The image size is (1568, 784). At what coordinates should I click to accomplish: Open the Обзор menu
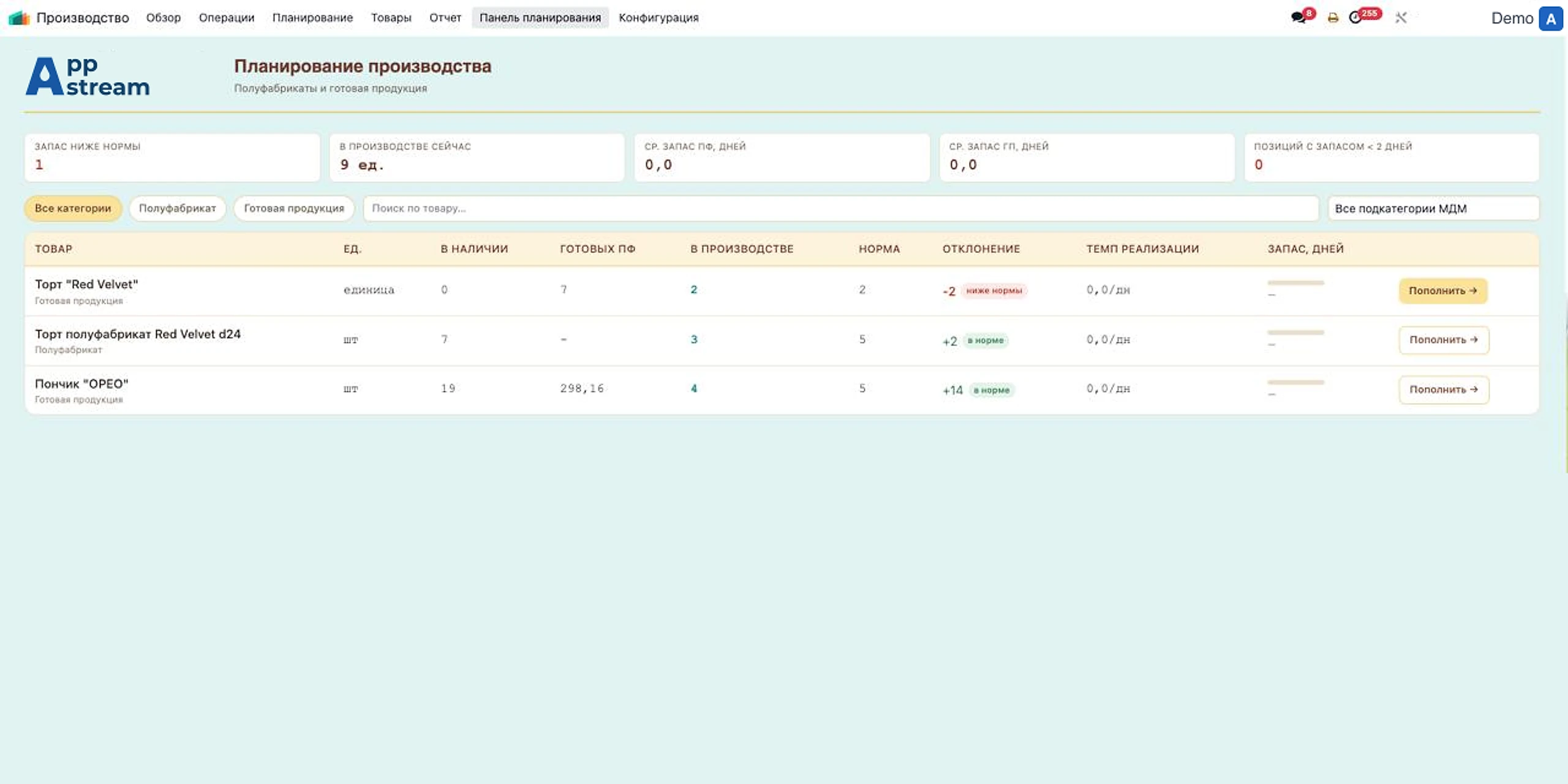(x=164, y=18)
